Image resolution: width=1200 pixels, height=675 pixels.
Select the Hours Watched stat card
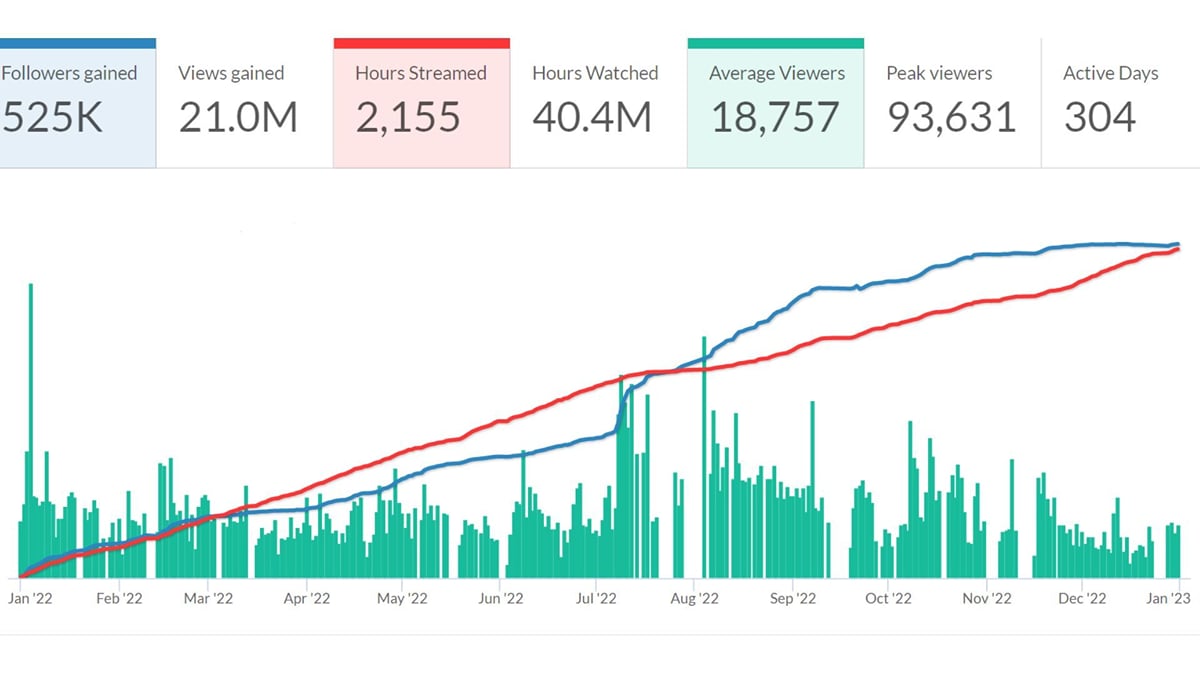click(x=598, y=103)
